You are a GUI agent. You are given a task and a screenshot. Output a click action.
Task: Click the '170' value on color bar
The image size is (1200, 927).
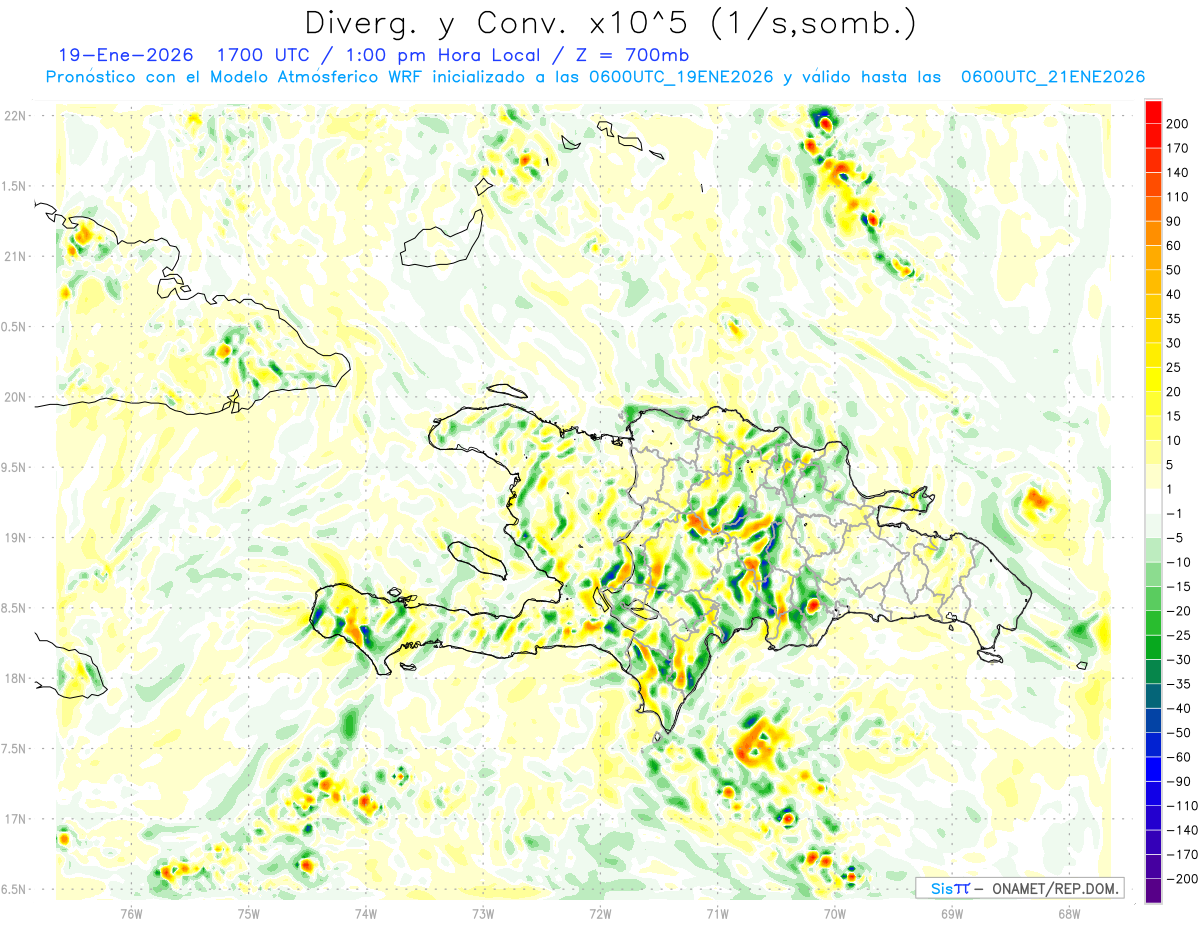coord(1177,148)
